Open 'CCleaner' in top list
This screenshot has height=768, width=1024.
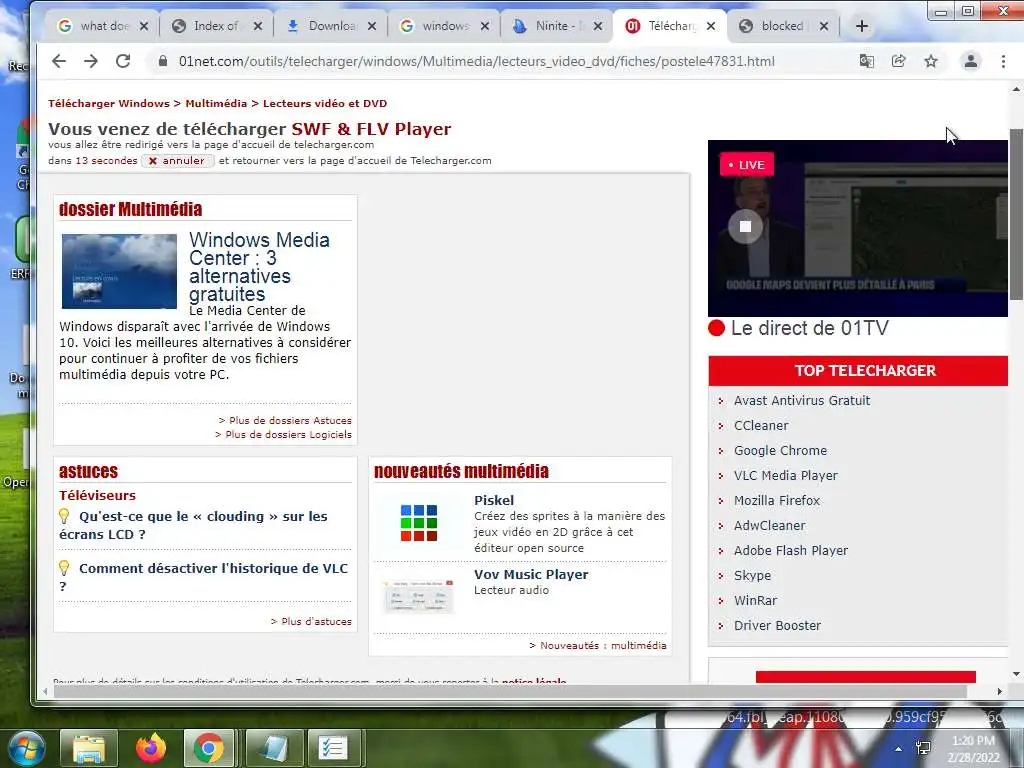761,425
